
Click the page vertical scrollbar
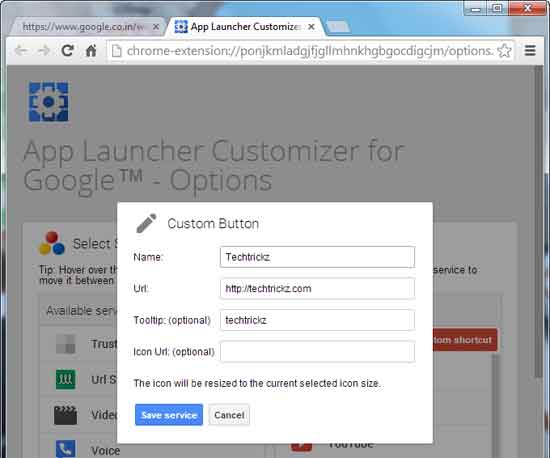tap(538, 221)
